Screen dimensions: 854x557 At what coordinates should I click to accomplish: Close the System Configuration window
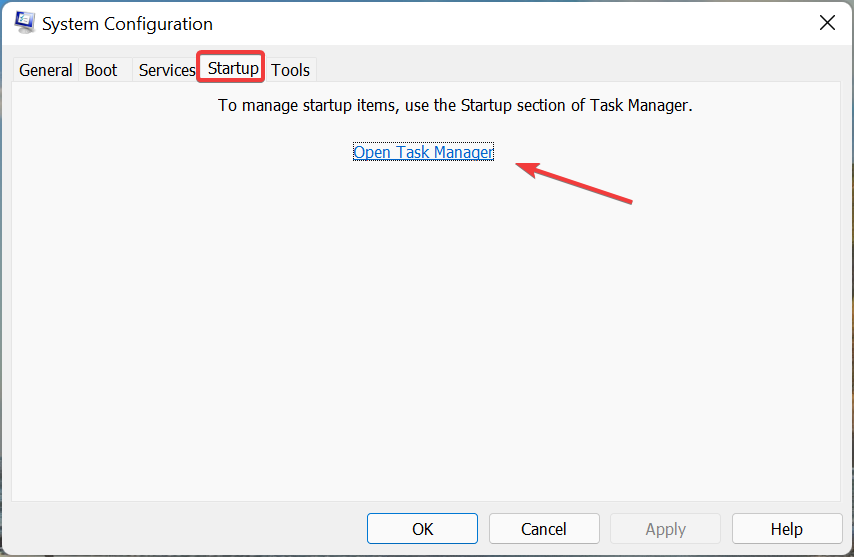tap(827, 23)
